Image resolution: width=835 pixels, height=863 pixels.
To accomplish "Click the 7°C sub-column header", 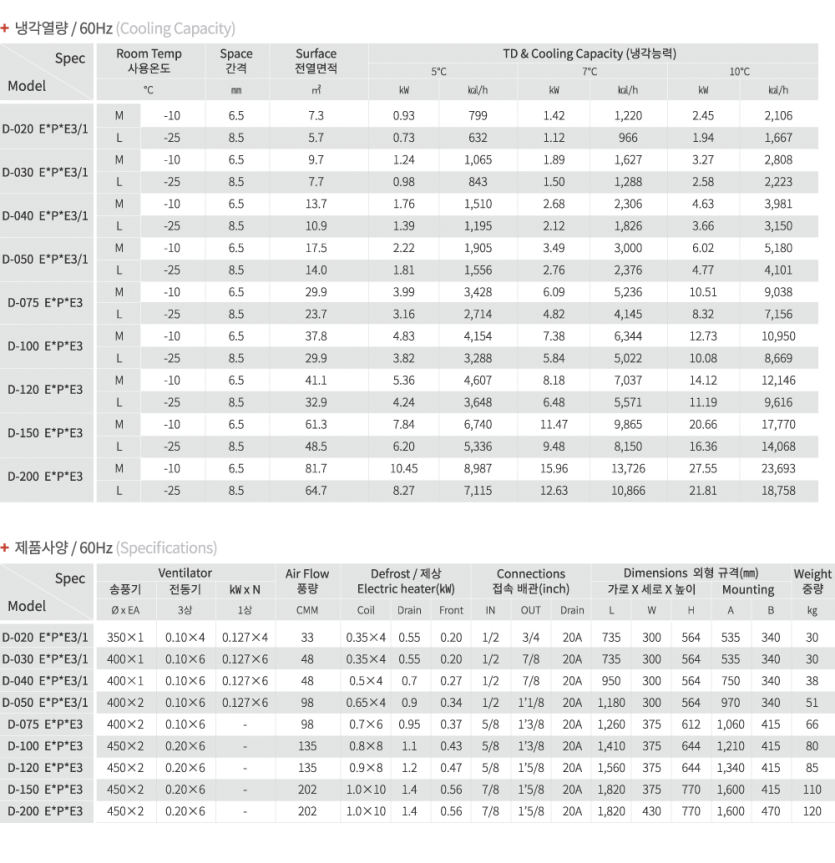I will (x=589, y=72).
